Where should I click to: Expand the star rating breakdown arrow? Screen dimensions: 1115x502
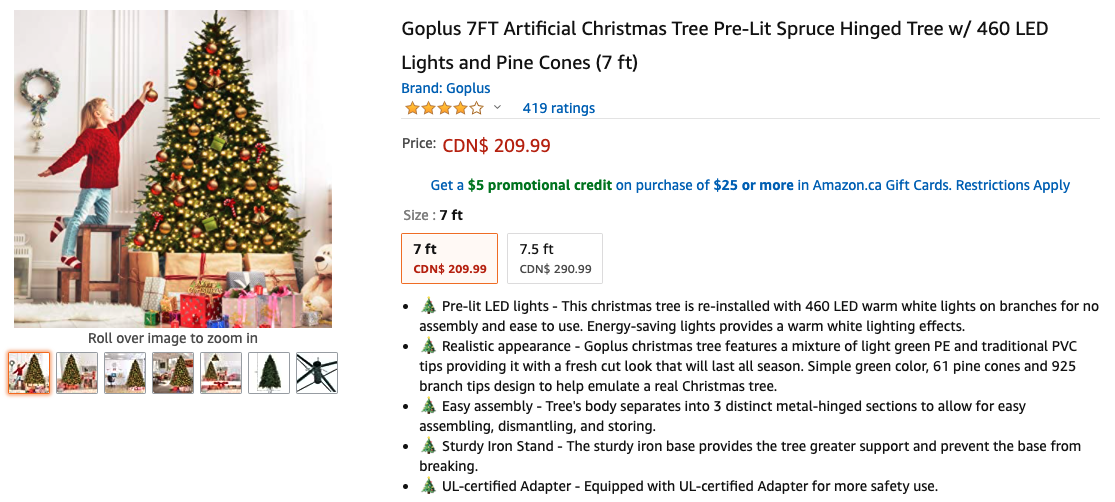coord(497,108)
